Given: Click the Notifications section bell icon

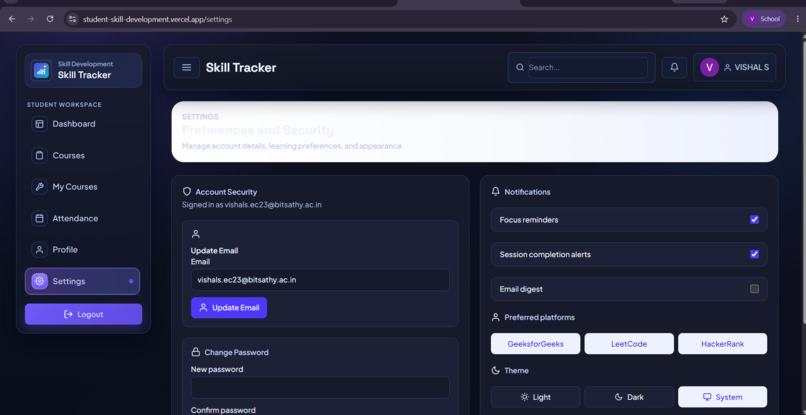Looking at the screenshot, I should [496, 191].
